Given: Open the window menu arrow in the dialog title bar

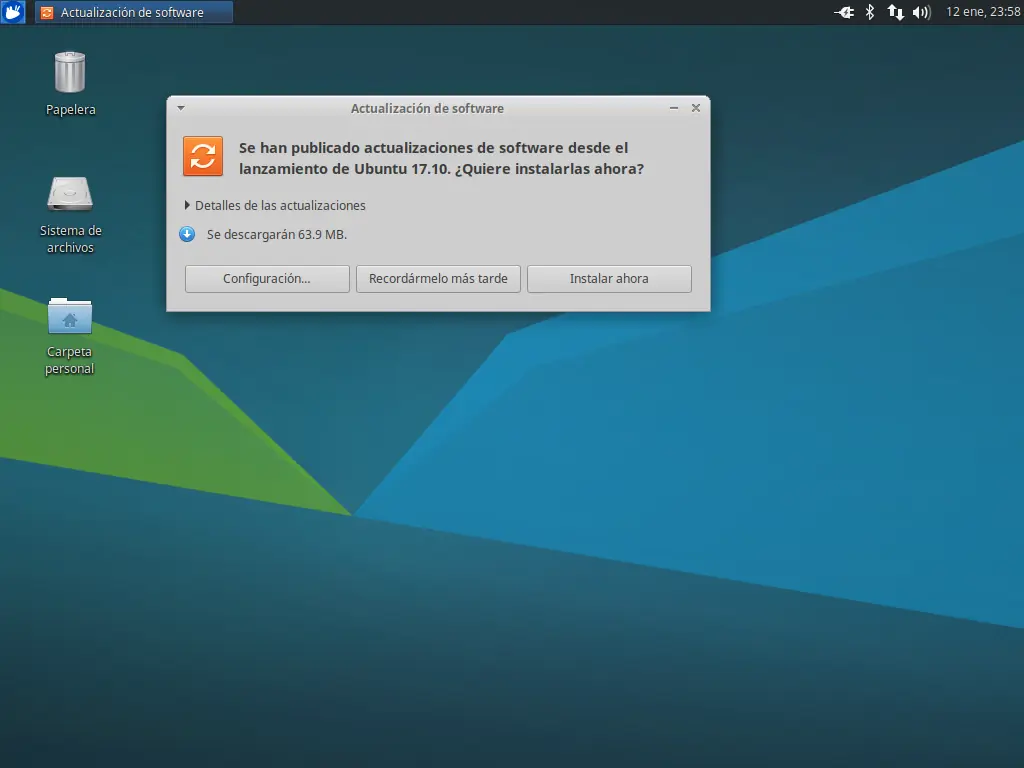Looking at the screenshot, I should pos(181,108).
